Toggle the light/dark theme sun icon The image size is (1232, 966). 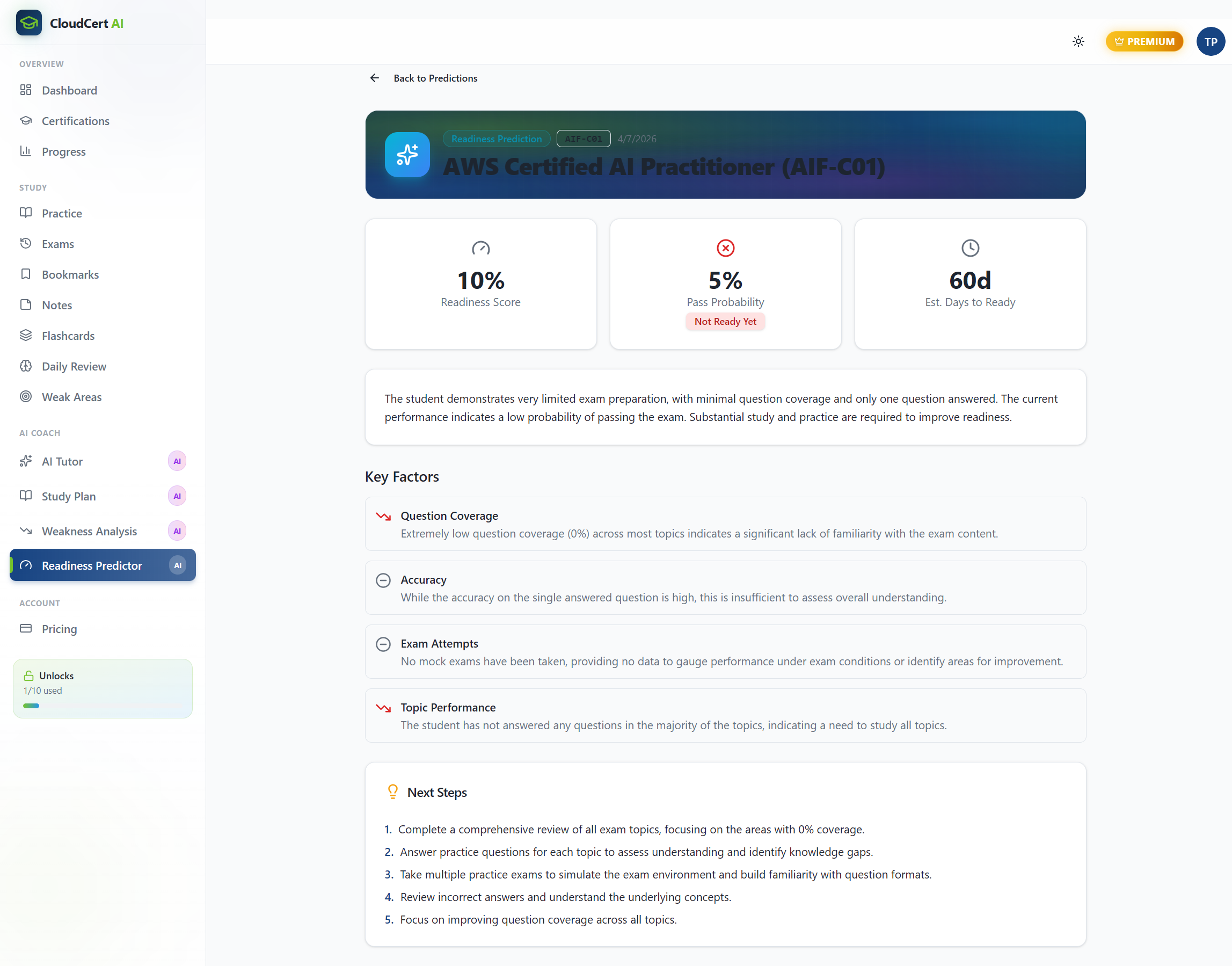1078,41
